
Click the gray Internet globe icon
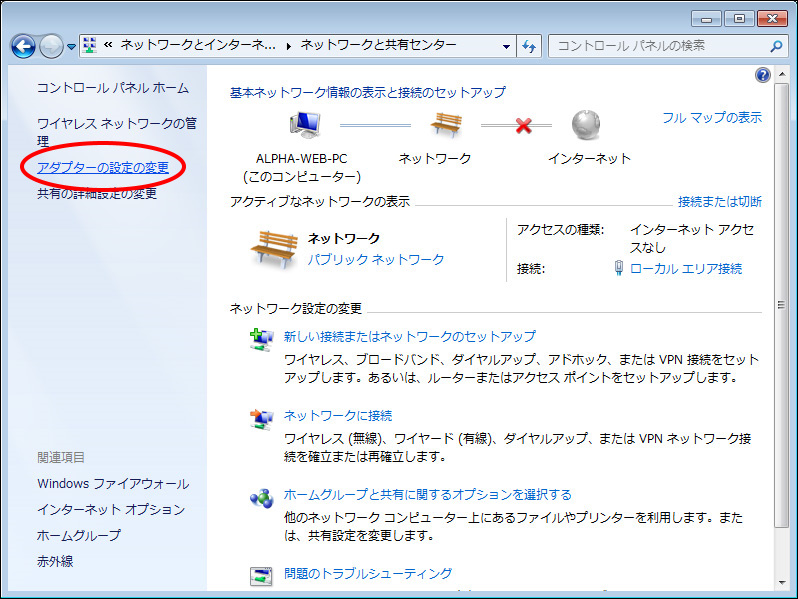(588, 125)
